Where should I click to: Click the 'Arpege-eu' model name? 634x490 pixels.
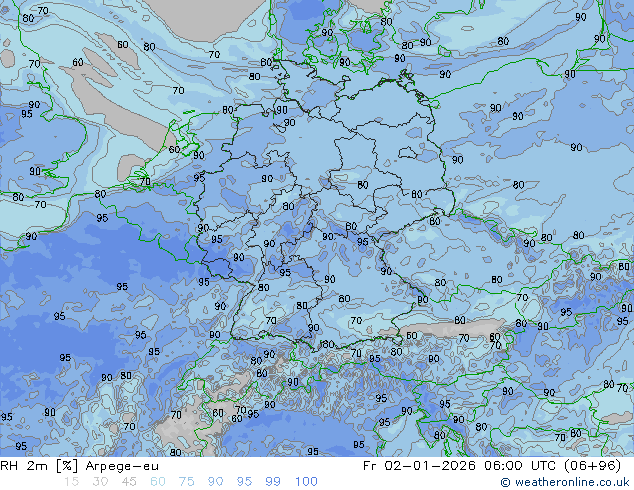coord(122,466)
